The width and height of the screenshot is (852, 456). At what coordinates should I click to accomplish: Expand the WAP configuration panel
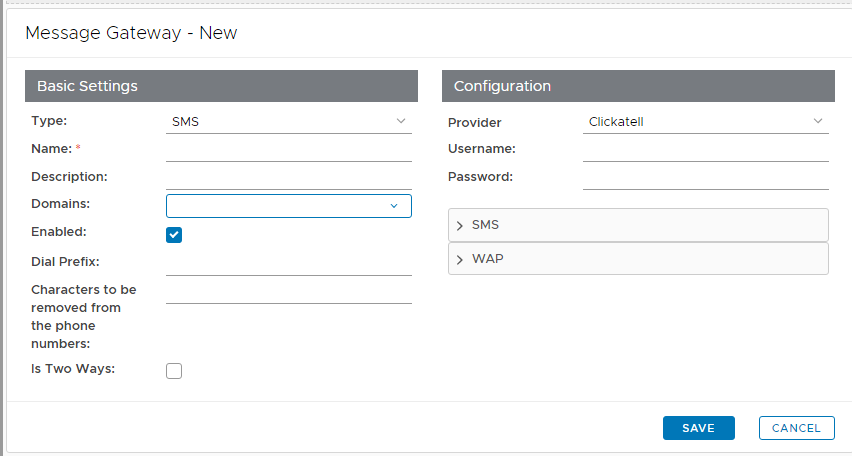click(638, 258)
